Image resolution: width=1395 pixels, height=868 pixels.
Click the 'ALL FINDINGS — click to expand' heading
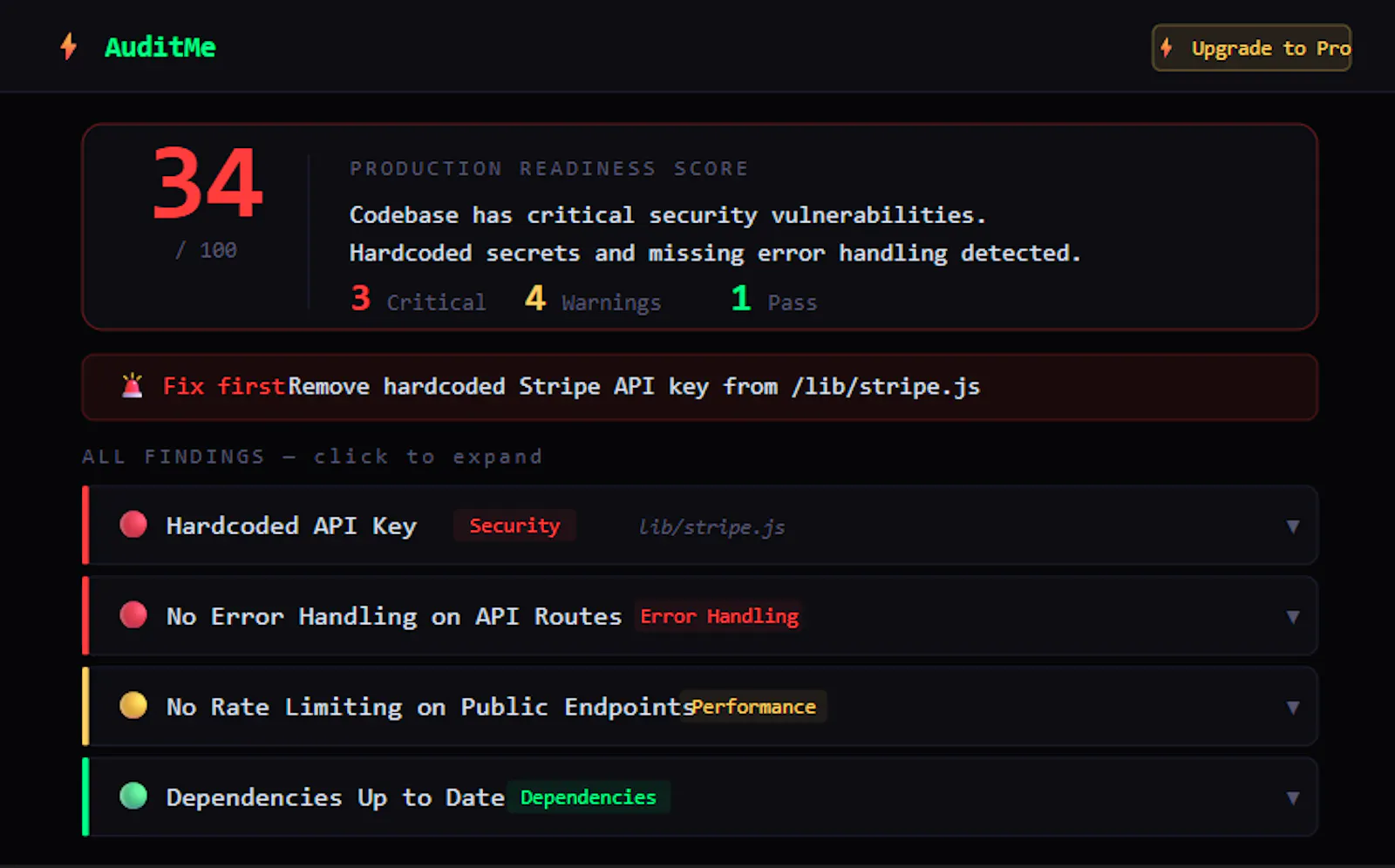click(x=312, y=457)
